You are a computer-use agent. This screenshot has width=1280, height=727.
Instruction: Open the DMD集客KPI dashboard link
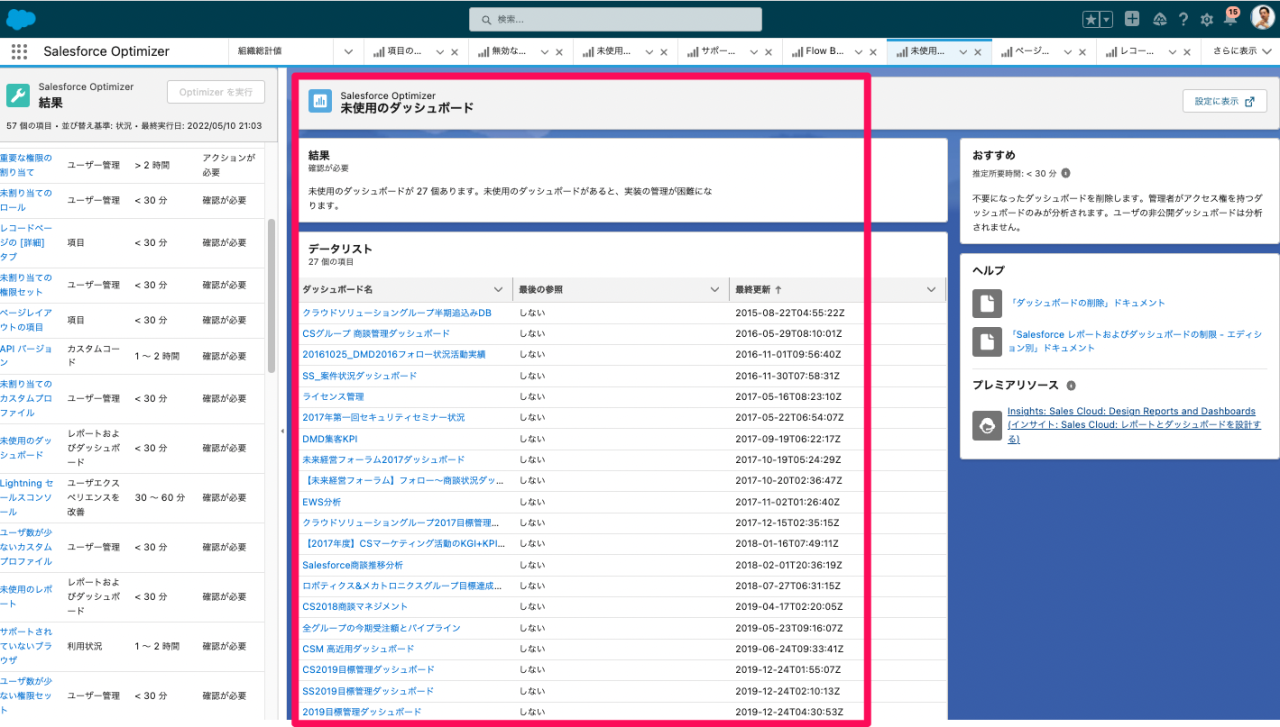(x=330, y=439)
